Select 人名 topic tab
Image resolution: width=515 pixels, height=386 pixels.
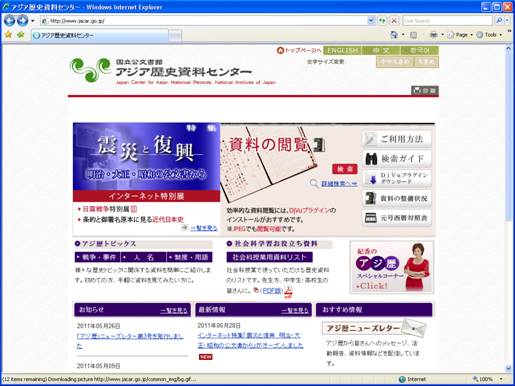[x=143, y=257]
